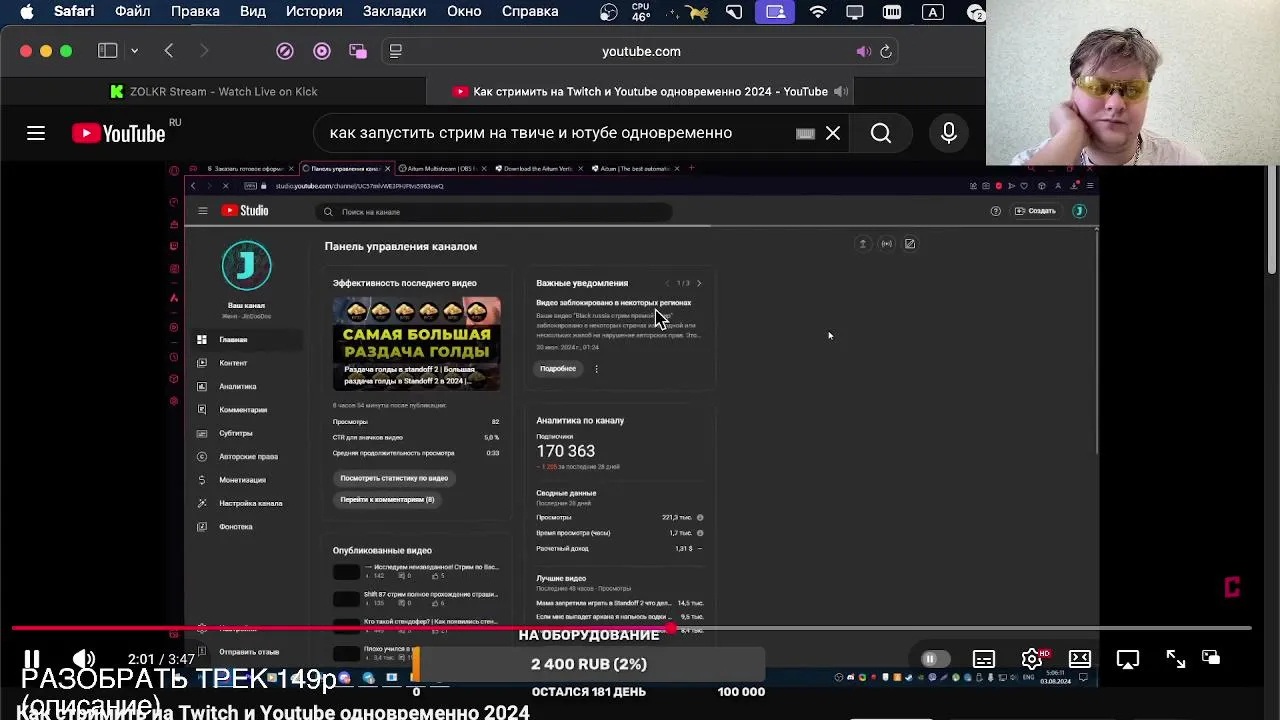This screenshot has height=720, width=1280.
Task: Click the go live icon in Studio dashboard
Action: 886,244
